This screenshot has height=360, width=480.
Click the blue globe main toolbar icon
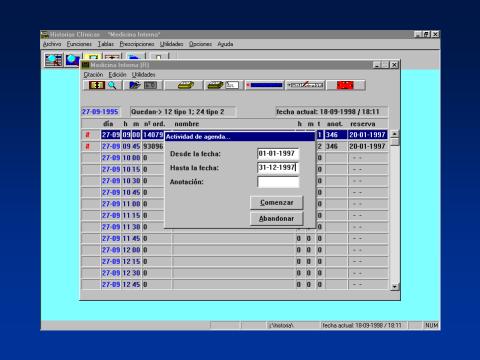pos(72,60)
